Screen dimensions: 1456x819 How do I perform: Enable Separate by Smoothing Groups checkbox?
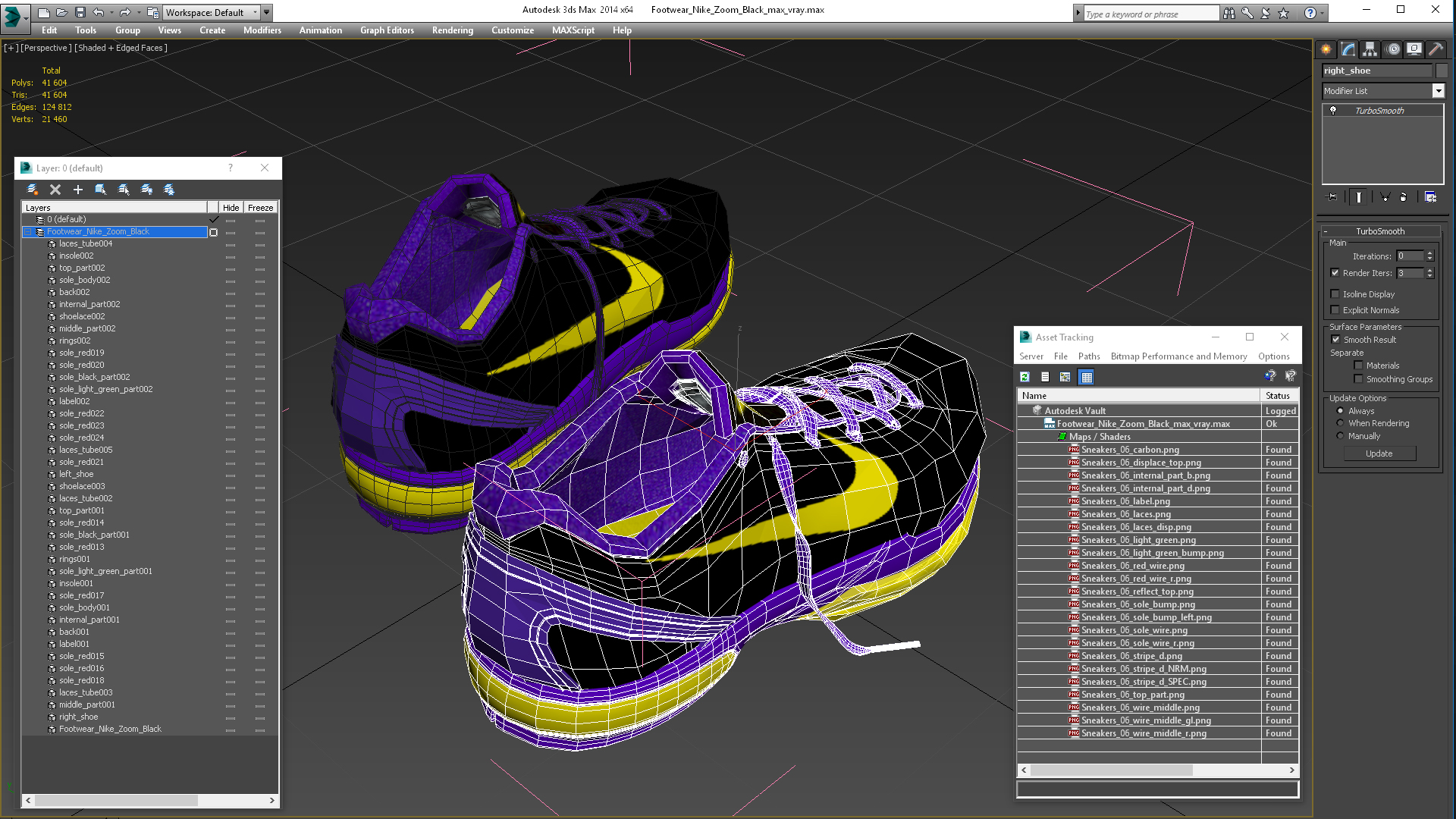click(x=1358, y=379)
